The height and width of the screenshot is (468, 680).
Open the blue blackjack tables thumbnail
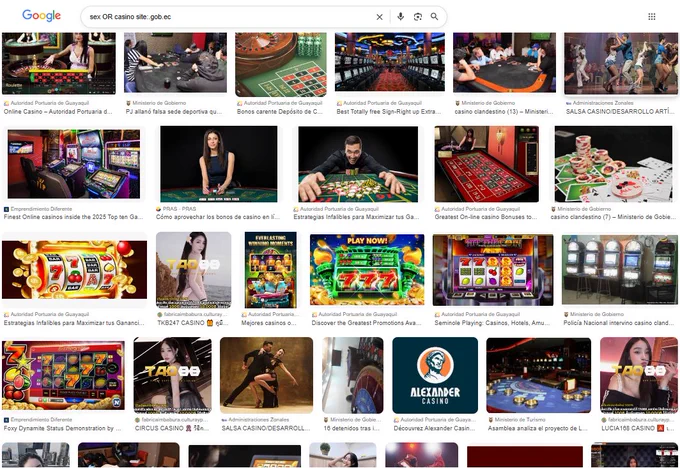[539, 375]
